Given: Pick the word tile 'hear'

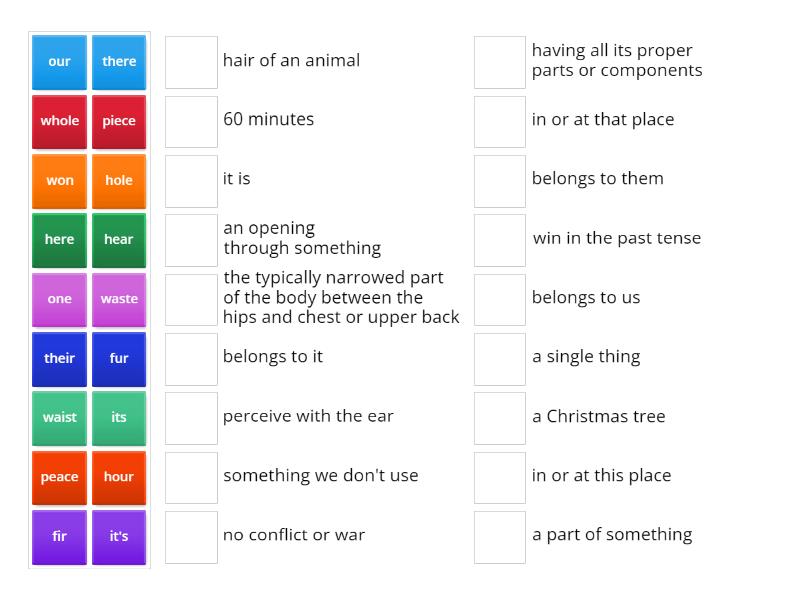Looking at the screenshot, I should 119,240.
